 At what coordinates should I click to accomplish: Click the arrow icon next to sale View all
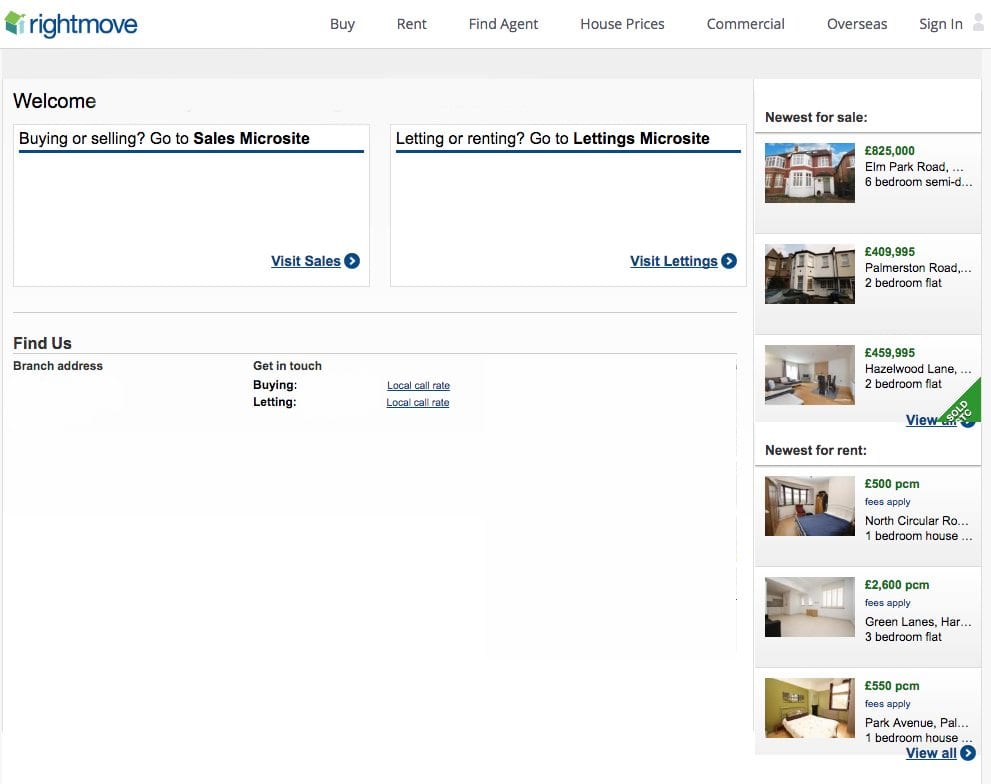[965, 420]
